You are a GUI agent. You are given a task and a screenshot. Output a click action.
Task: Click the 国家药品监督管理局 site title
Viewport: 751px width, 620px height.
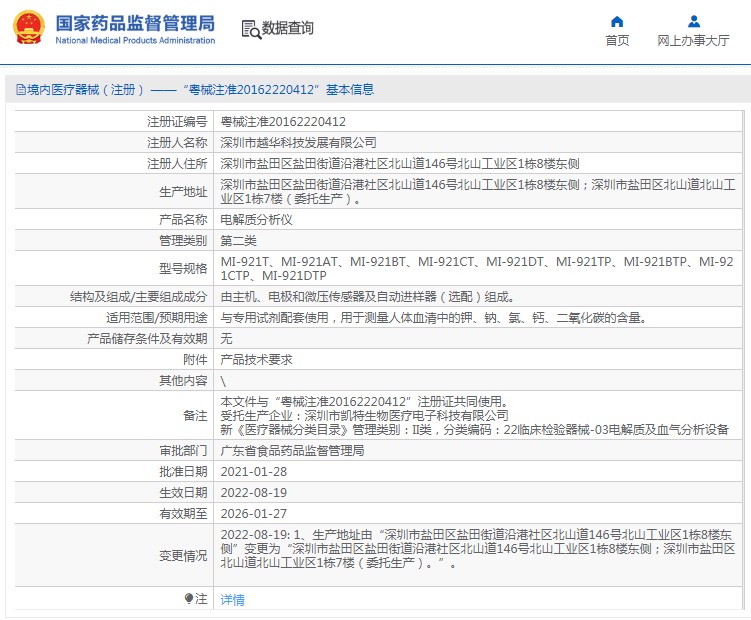pyautogui.click(x=134, y=23)
